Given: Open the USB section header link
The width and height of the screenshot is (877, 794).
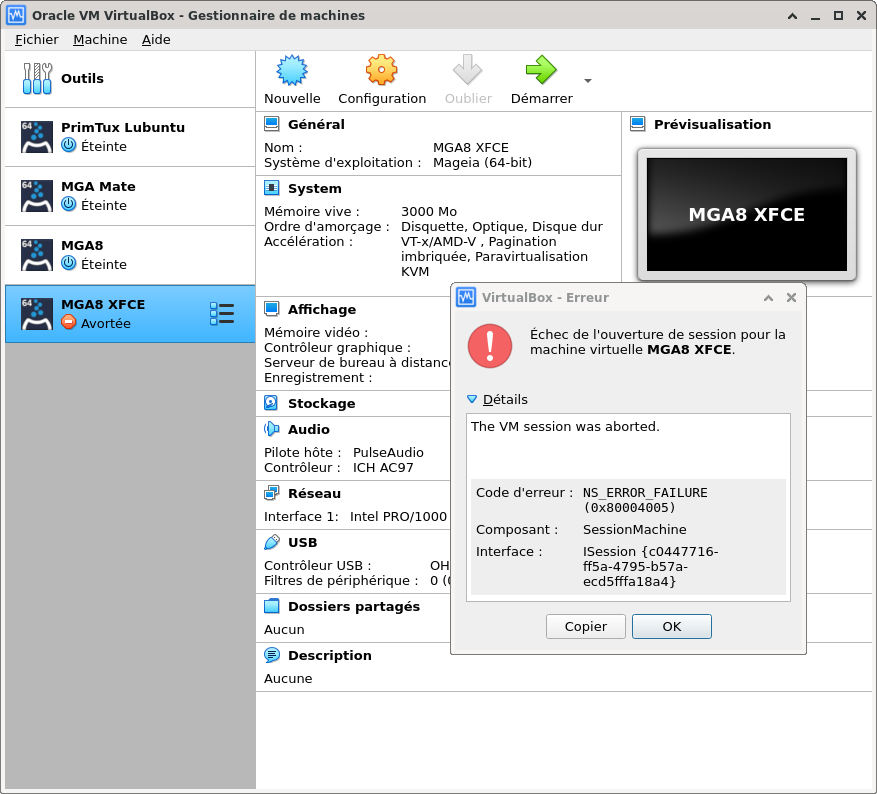Looking at the screenshot, I should coord(302,542).
